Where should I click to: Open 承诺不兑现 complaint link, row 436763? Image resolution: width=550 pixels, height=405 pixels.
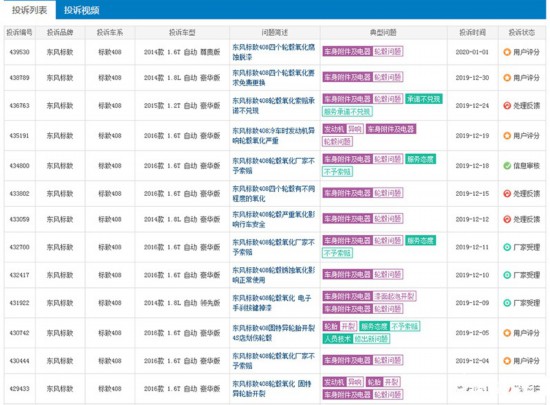tap(274, 106)
